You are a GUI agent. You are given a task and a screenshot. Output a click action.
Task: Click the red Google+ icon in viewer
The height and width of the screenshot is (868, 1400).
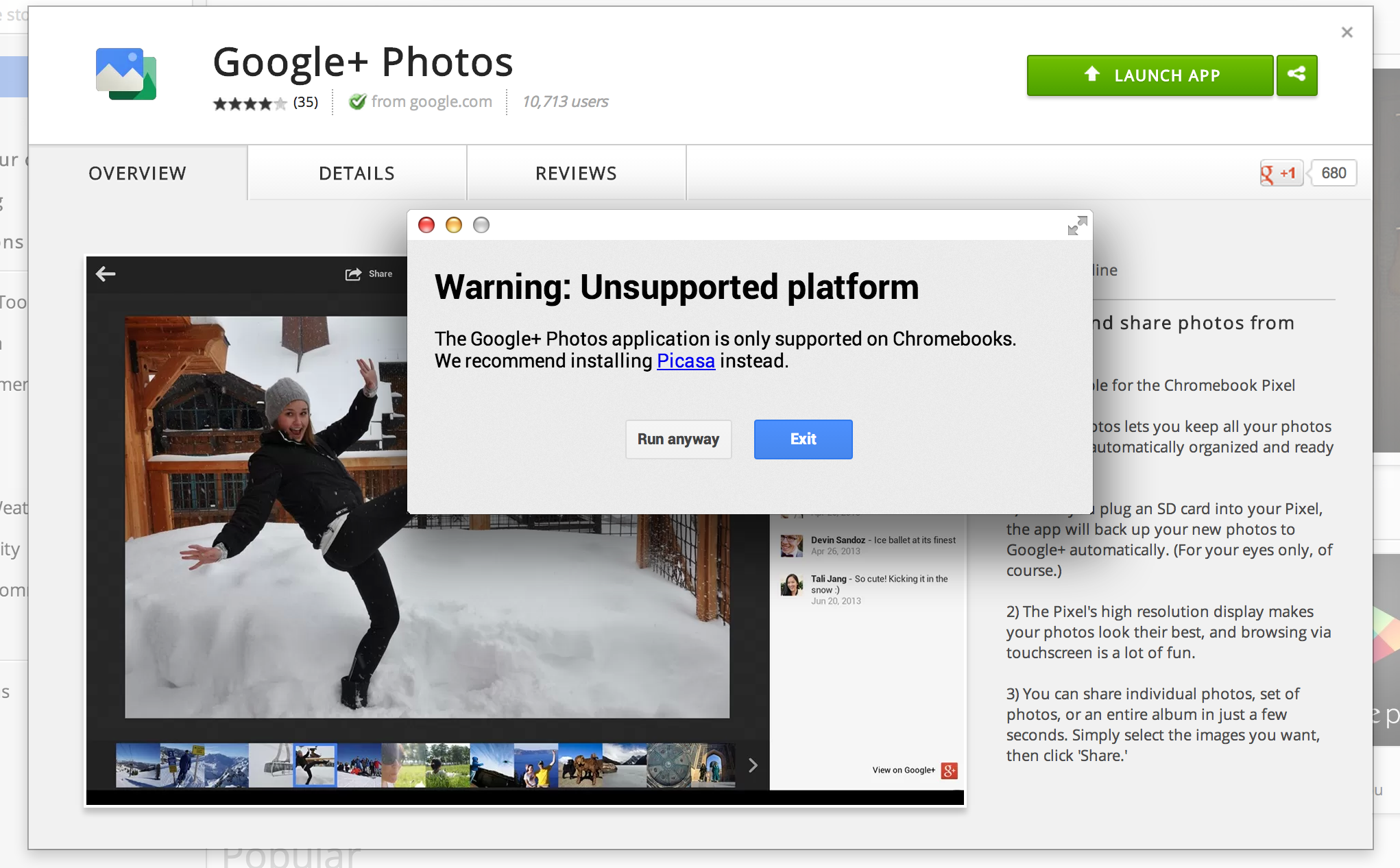(949, 770)
